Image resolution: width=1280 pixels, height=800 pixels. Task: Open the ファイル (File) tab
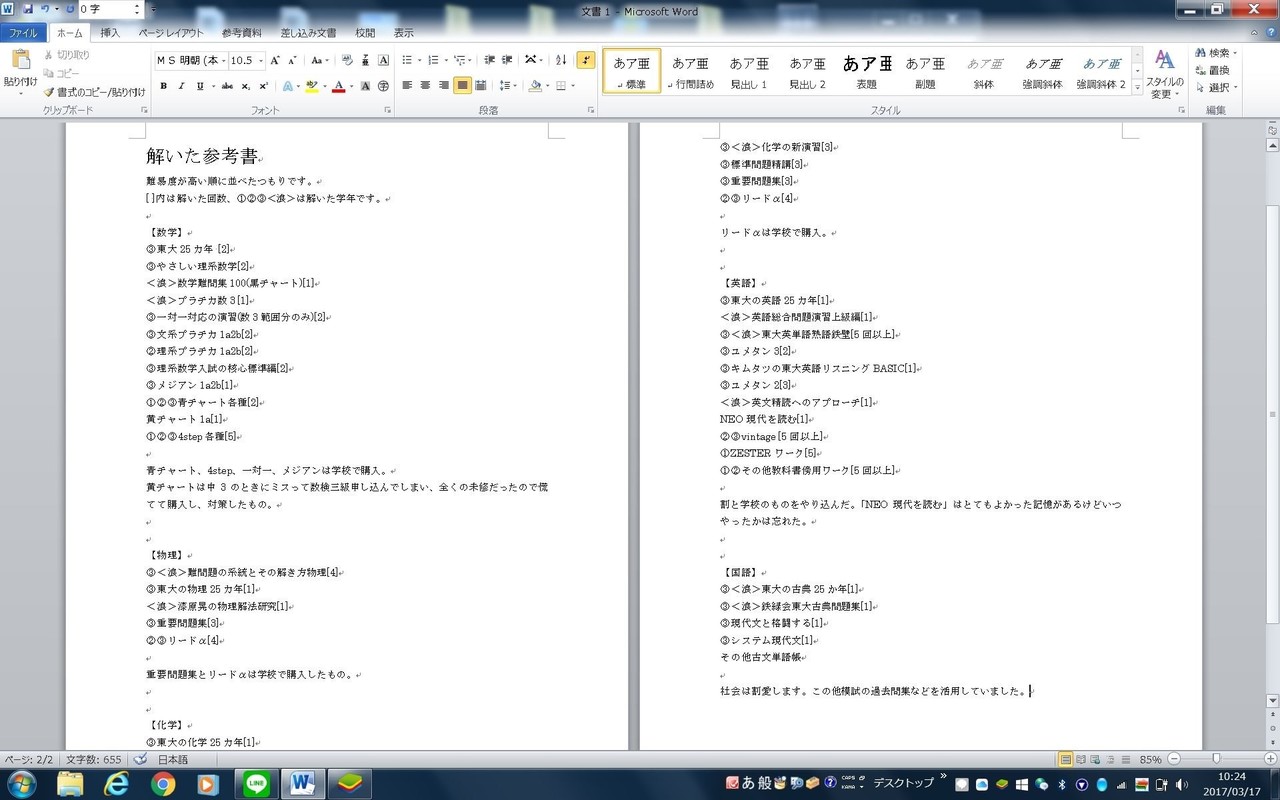23,33
